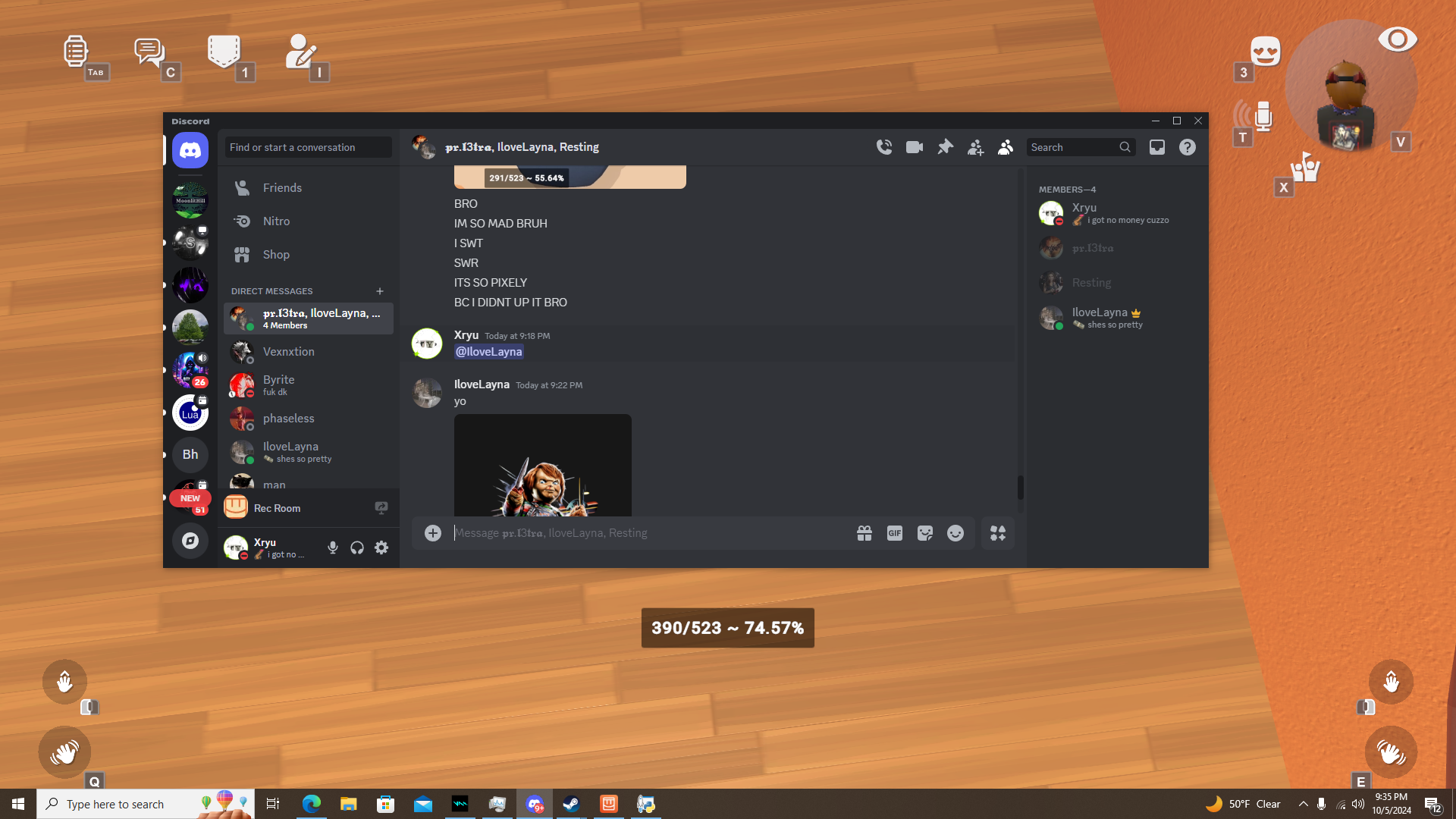1456x819 pixels.
Task: Create a new DM with plus button
Action: [x=380, y=291]
